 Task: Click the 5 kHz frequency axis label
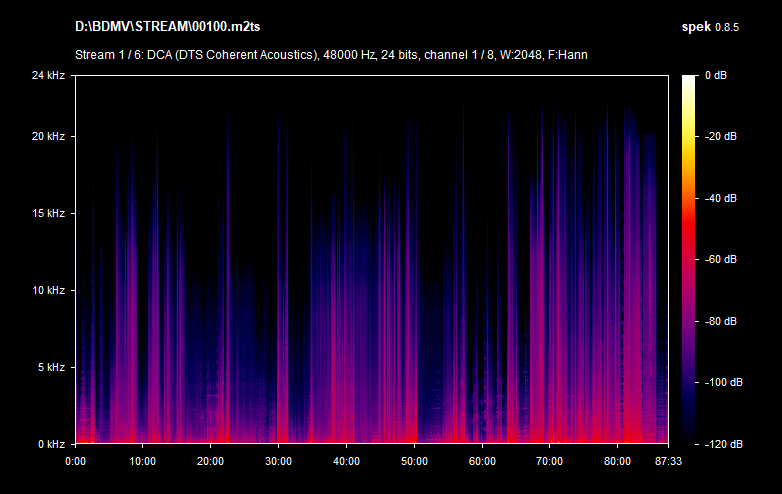point(49,367)
